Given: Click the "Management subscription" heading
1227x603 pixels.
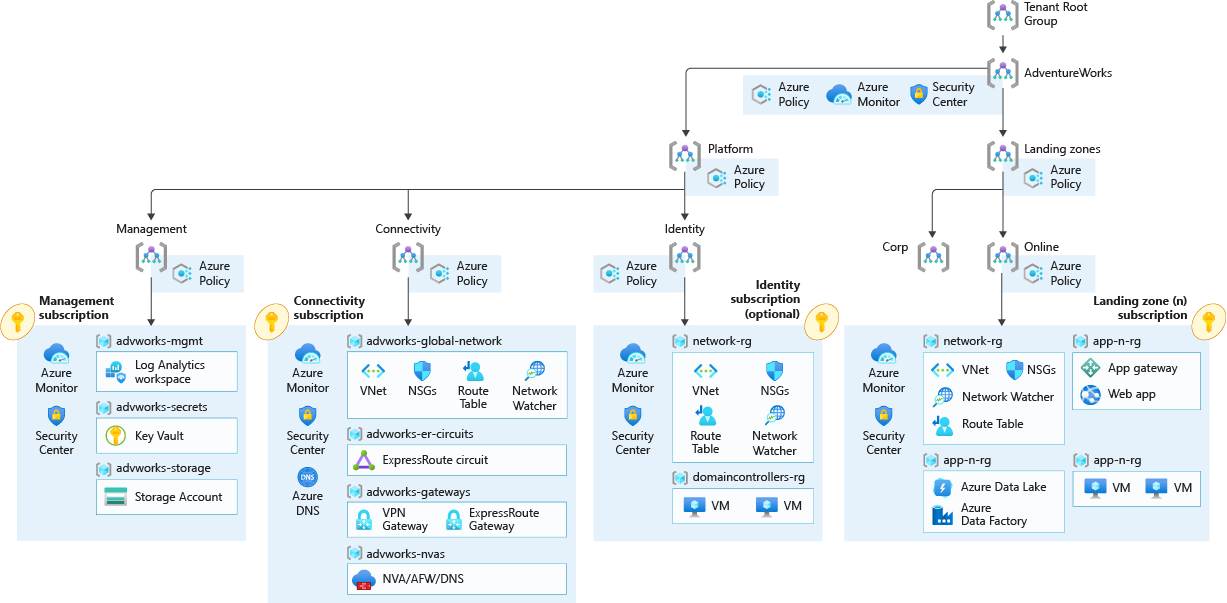Looking at the screenshot, I should point(76,308).
